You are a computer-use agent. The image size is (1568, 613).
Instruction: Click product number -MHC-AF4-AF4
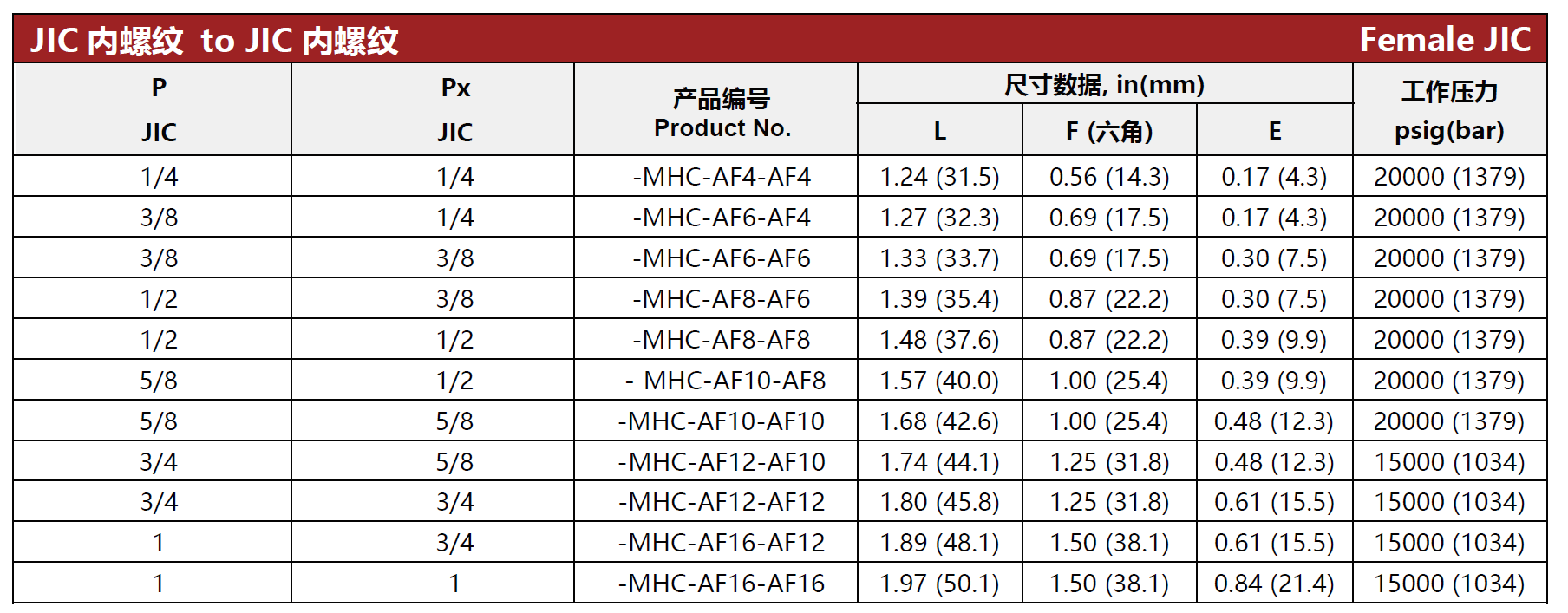(722, 177)
